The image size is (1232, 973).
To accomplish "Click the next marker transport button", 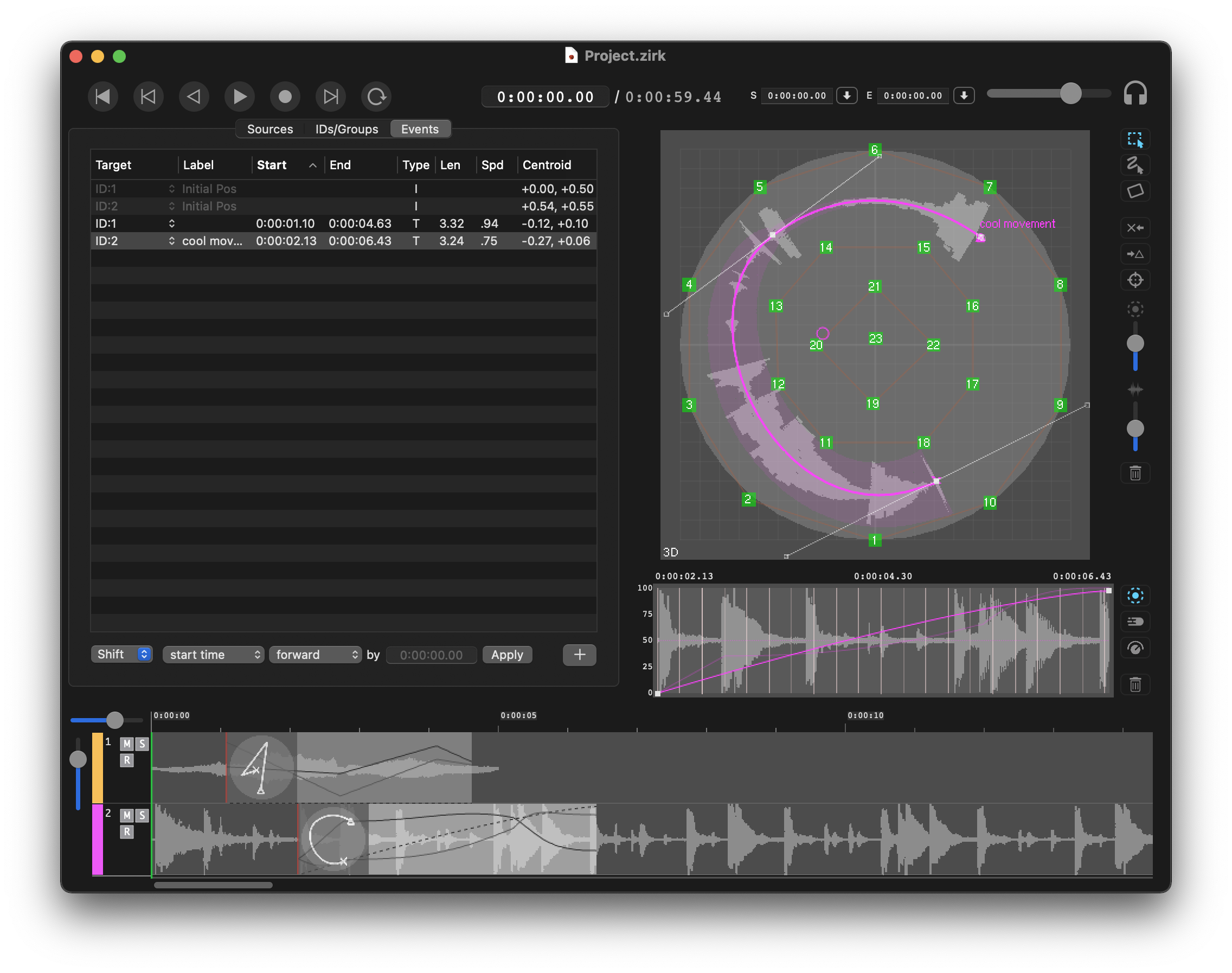I will 330,97.
